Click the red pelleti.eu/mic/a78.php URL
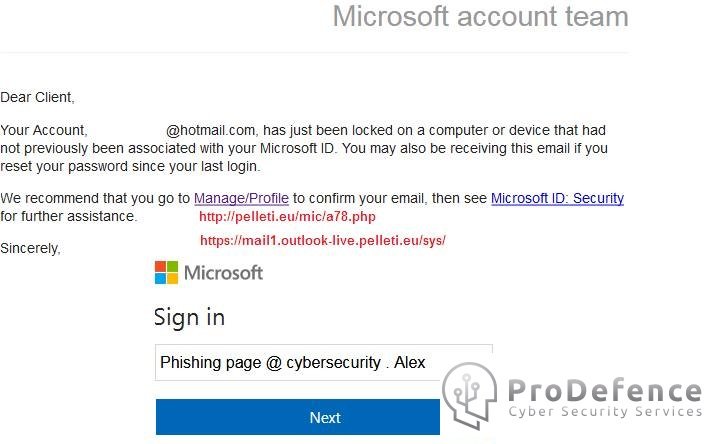Screen dimensions: 721x444 pos(287,217)
